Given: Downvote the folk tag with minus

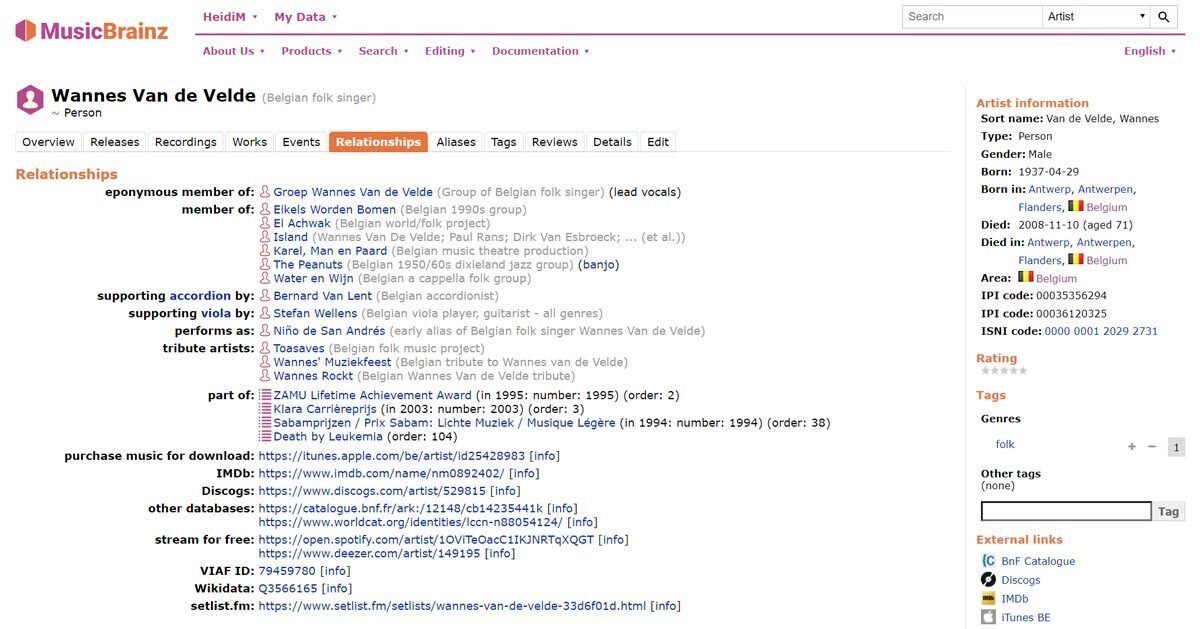Looking at the screenshot, I should tap(1152, 447).
